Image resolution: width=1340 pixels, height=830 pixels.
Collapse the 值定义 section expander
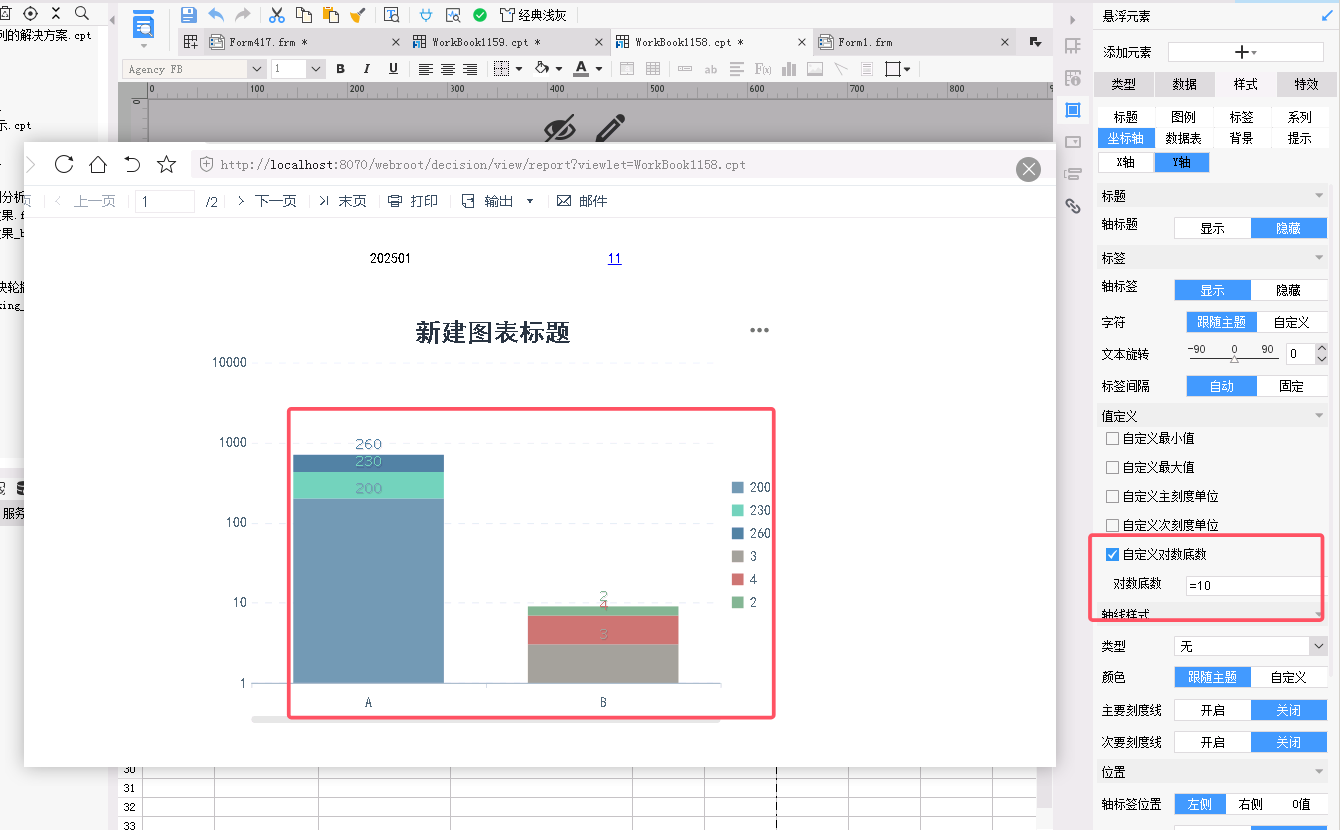point(1319,415)
